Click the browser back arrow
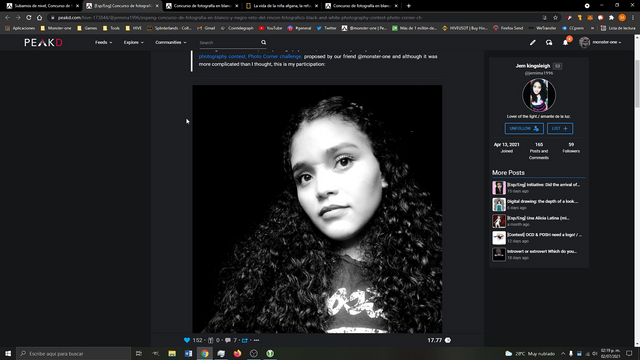This screenshot has width=640, height=360. tap(7, 18)
